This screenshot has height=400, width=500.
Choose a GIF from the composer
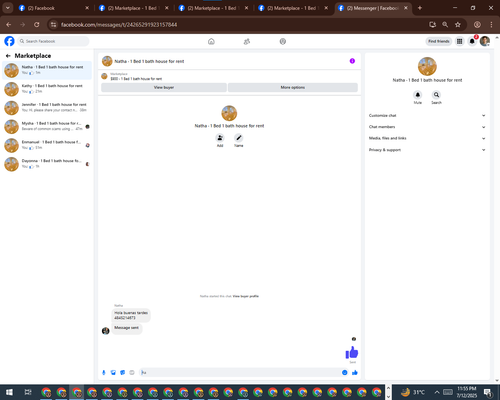click(132, 372)
